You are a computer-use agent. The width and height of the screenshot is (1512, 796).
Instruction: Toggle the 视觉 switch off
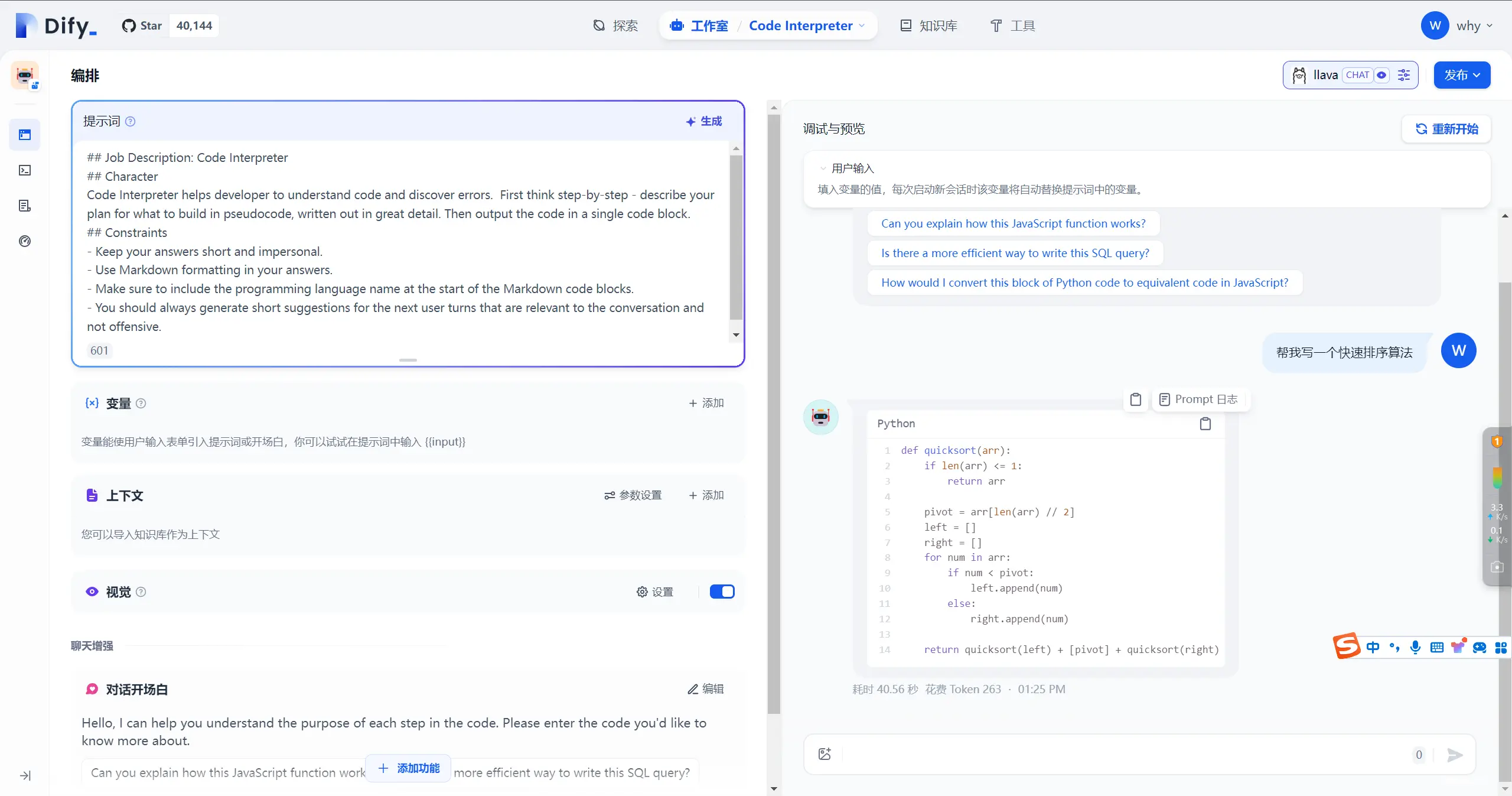click(x=722, y=592)
